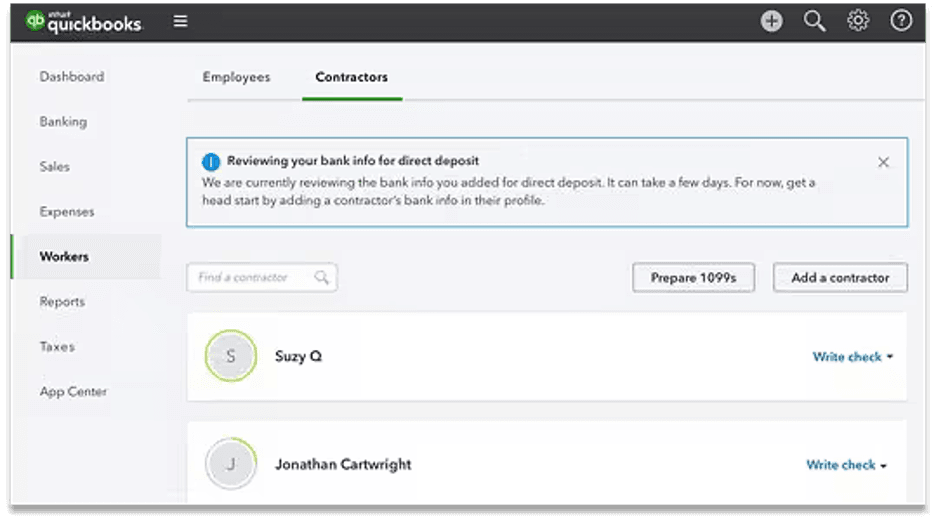Open the Create plus icon
The image size is (936, 522).
click(x=771, y=21)
